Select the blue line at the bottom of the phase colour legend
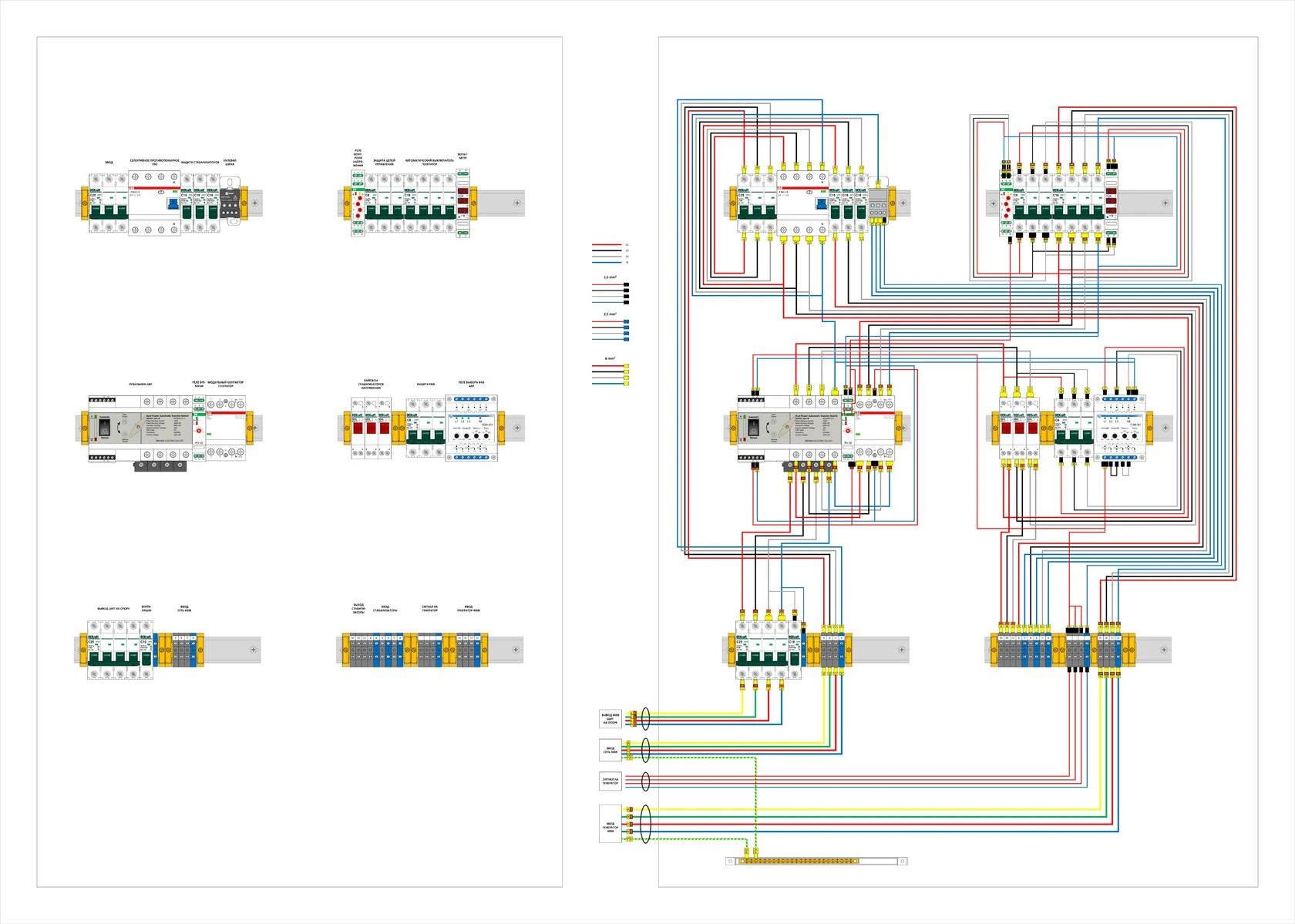 [607, 263]
